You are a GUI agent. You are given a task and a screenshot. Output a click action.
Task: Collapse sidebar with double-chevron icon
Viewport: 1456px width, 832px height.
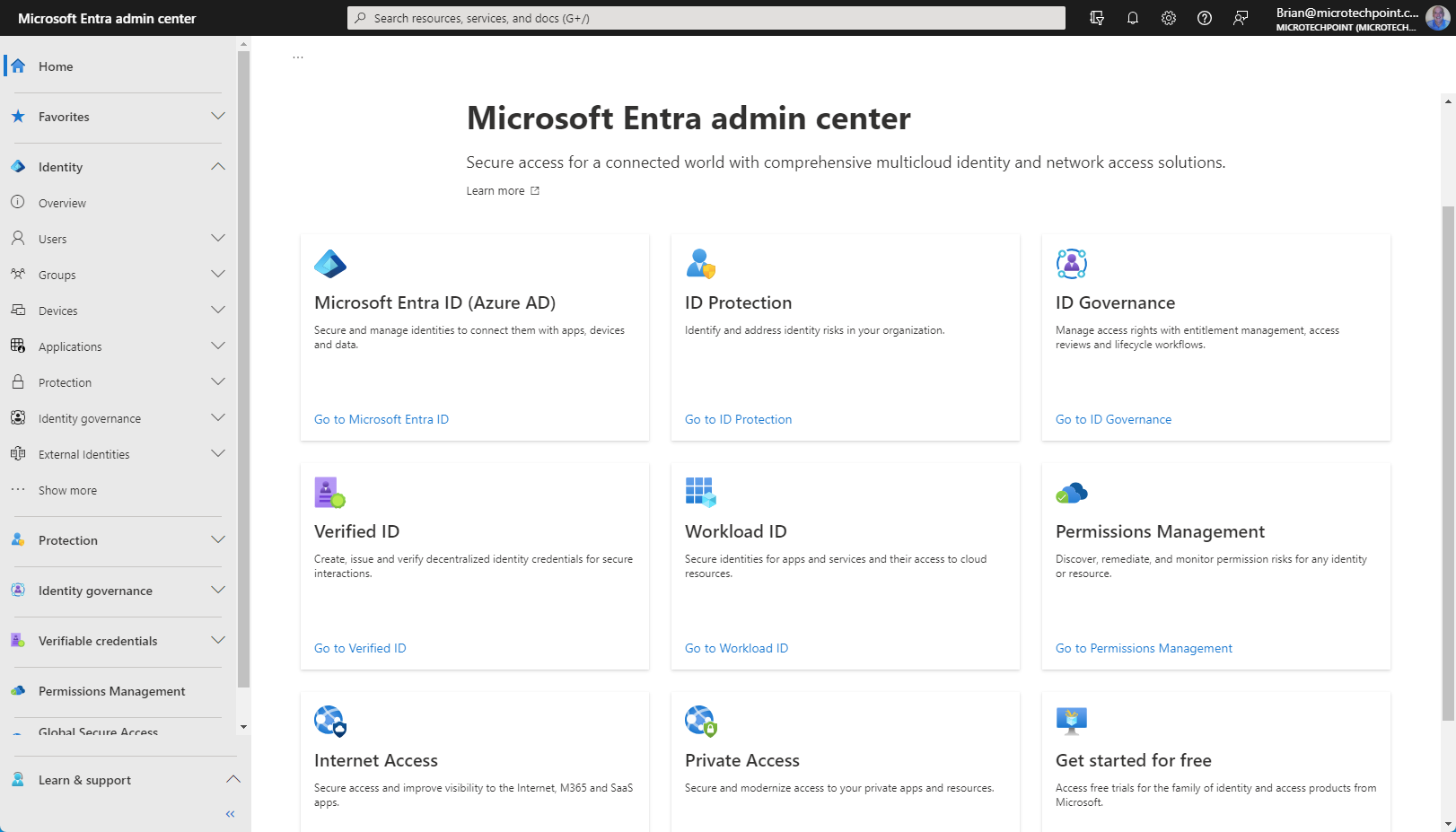[x=230, y=814]
